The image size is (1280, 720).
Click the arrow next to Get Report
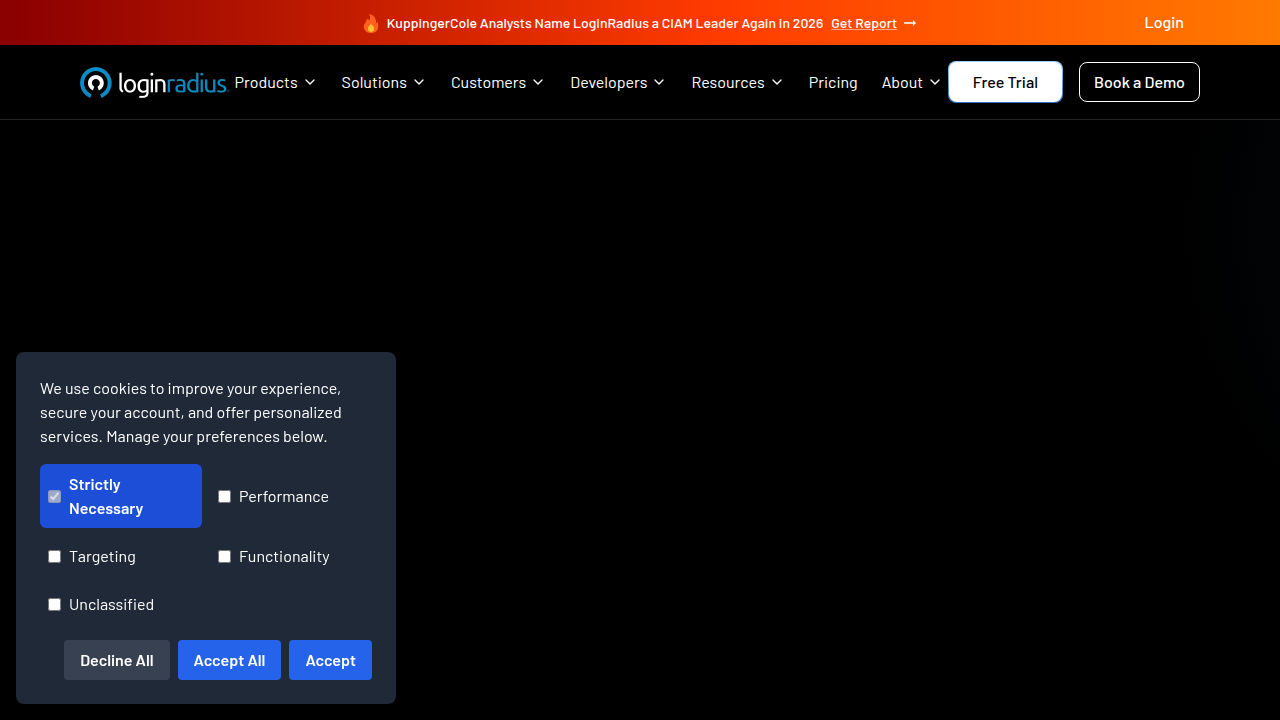pyautogui.click(x=910, y=23)
